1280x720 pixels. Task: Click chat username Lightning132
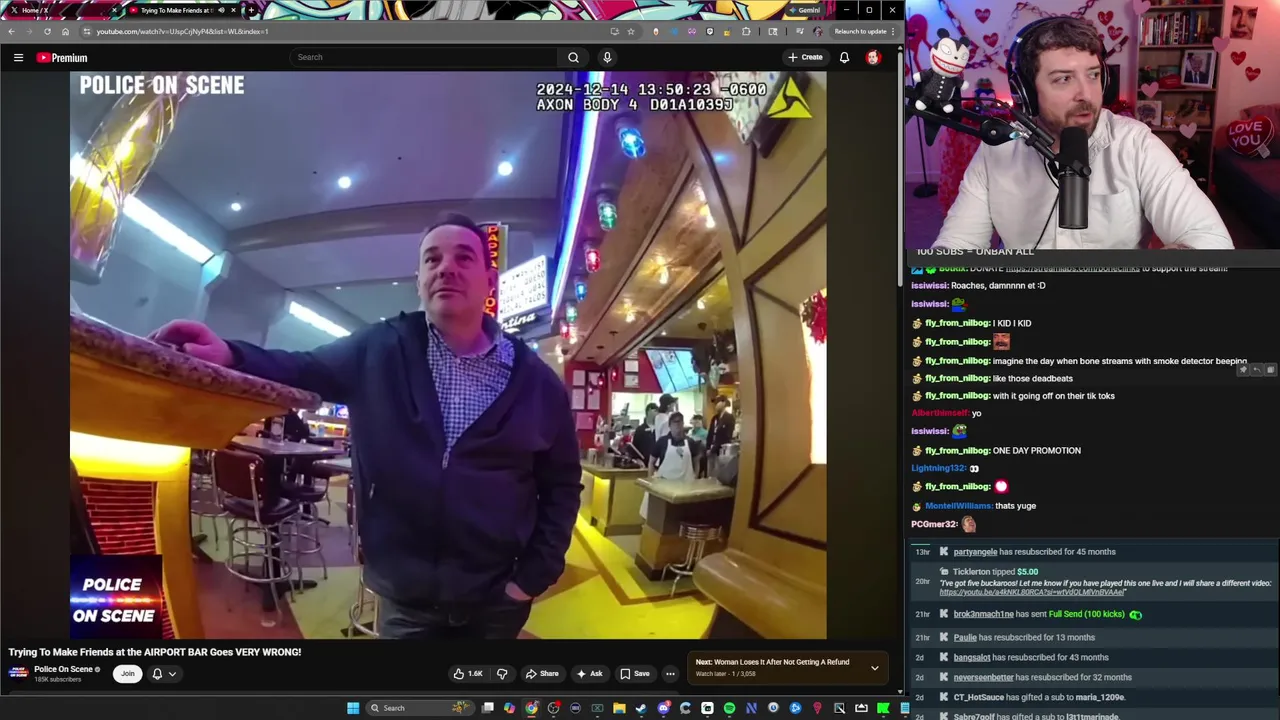coord(938,468)
